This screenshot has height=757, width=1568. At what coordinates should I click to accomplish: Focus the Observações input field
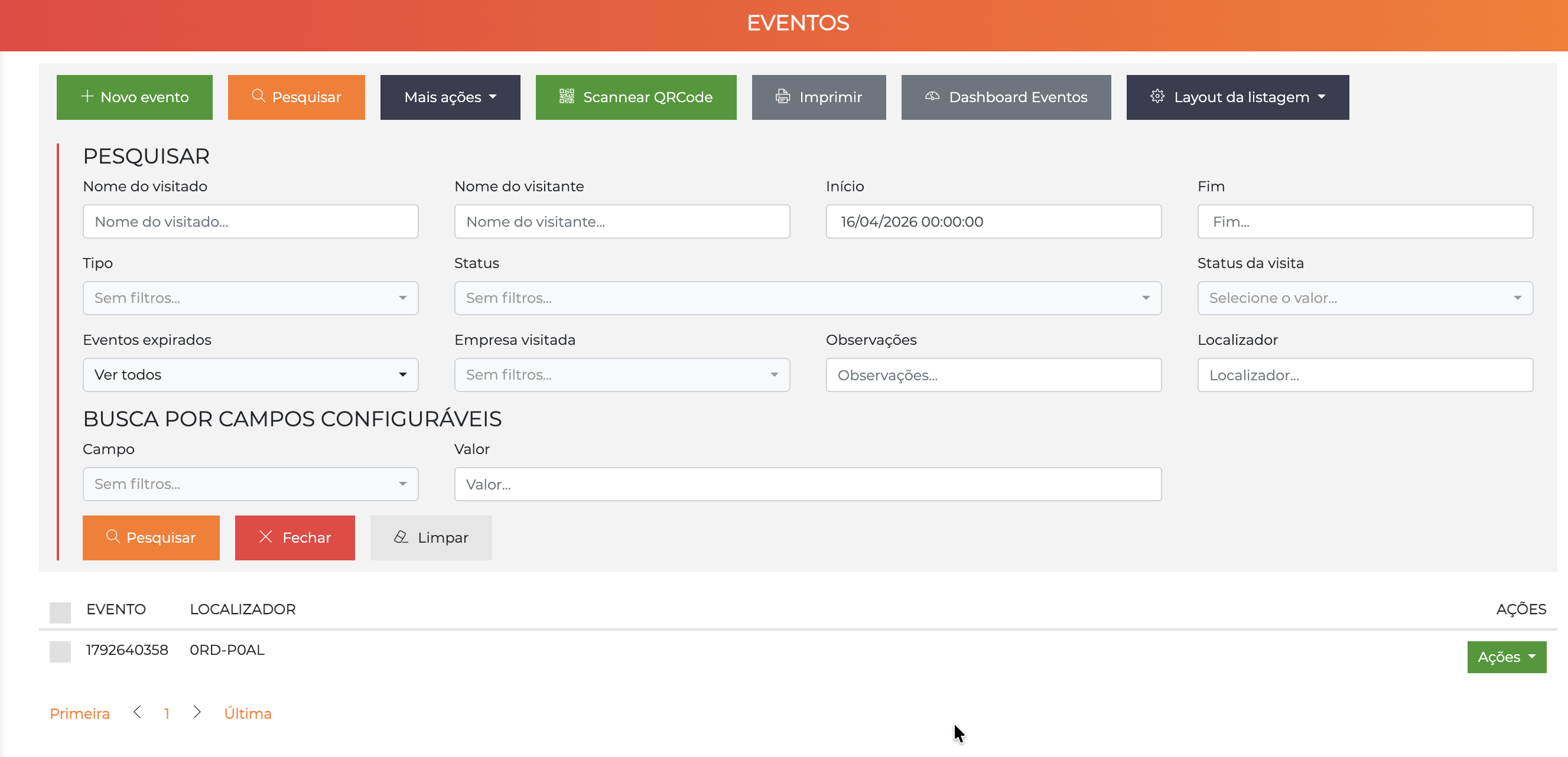pos(993,375)
